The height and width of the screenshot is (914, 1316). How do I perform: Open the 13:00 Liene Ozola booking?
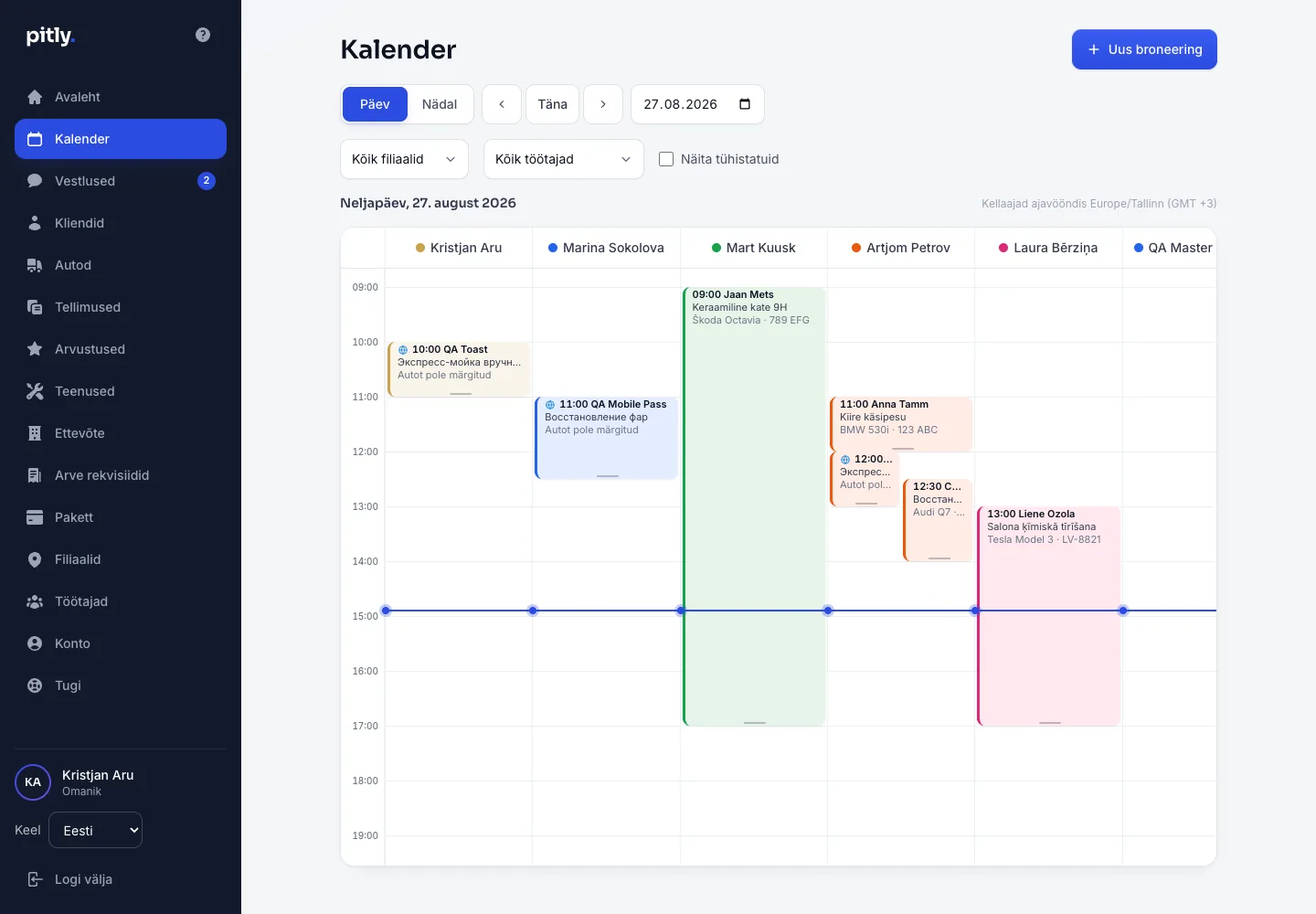click(x=1048, y=616)
